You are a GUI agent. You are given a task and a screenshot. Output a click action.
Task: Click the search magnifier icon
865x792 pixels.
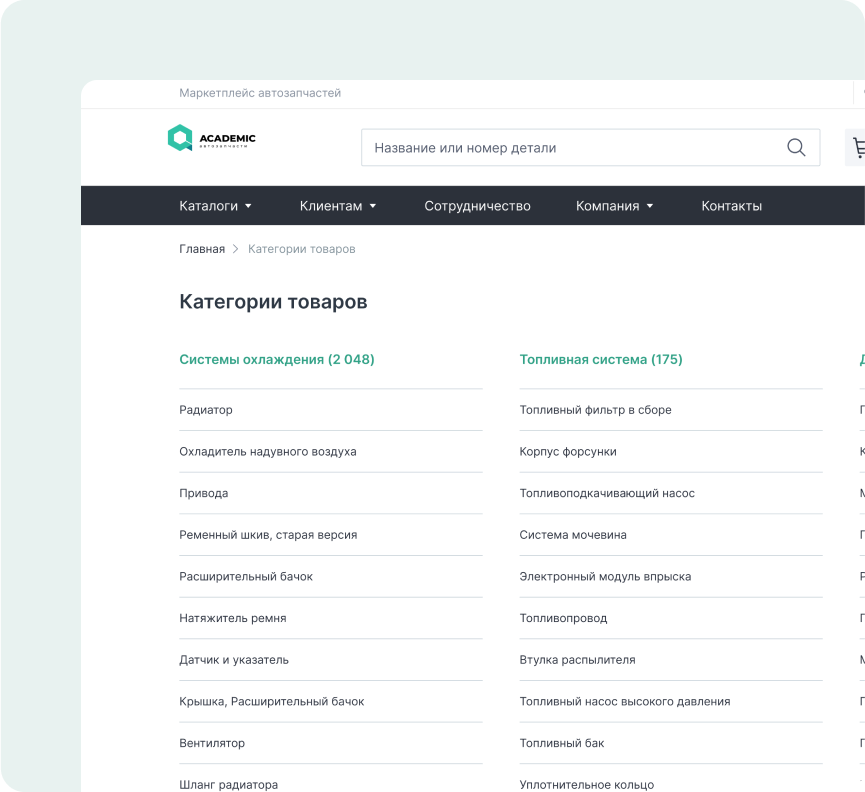point(795,146)
